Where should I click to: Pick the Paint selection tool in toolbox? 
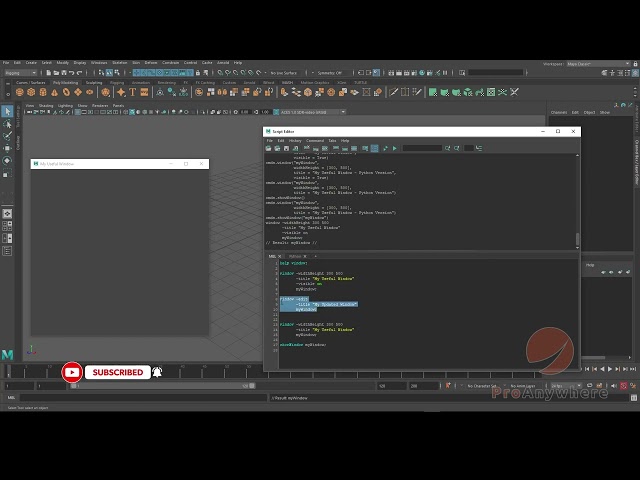point(7,136)
